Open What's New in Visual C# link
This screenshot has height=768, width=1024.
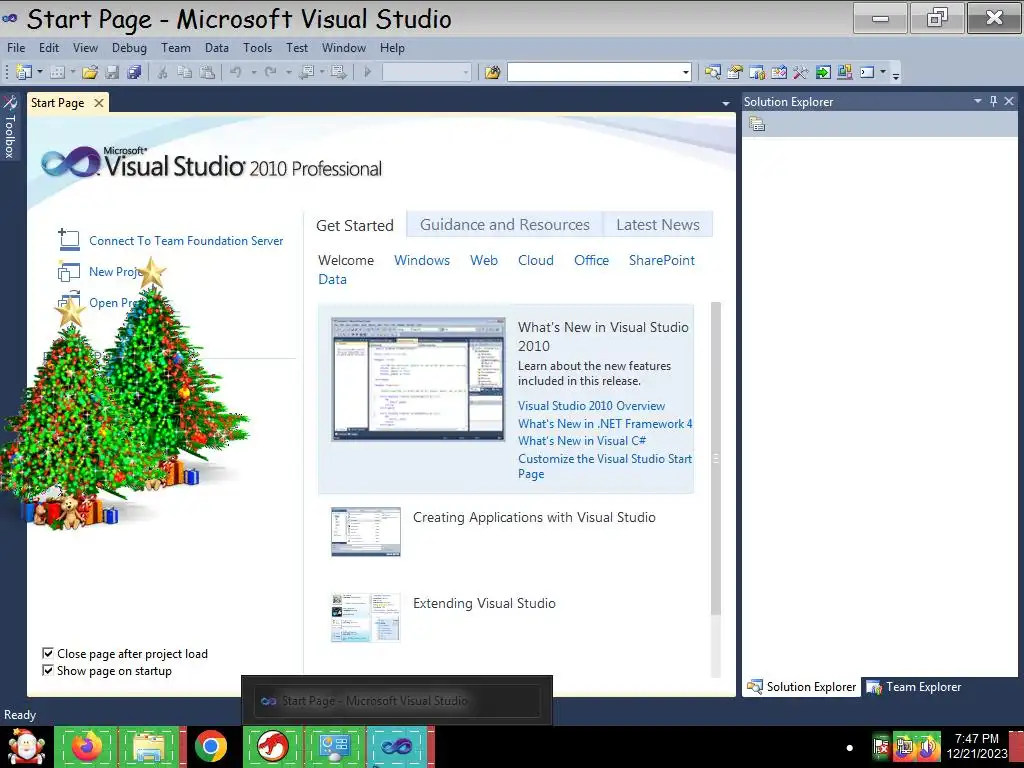[582, 441]
